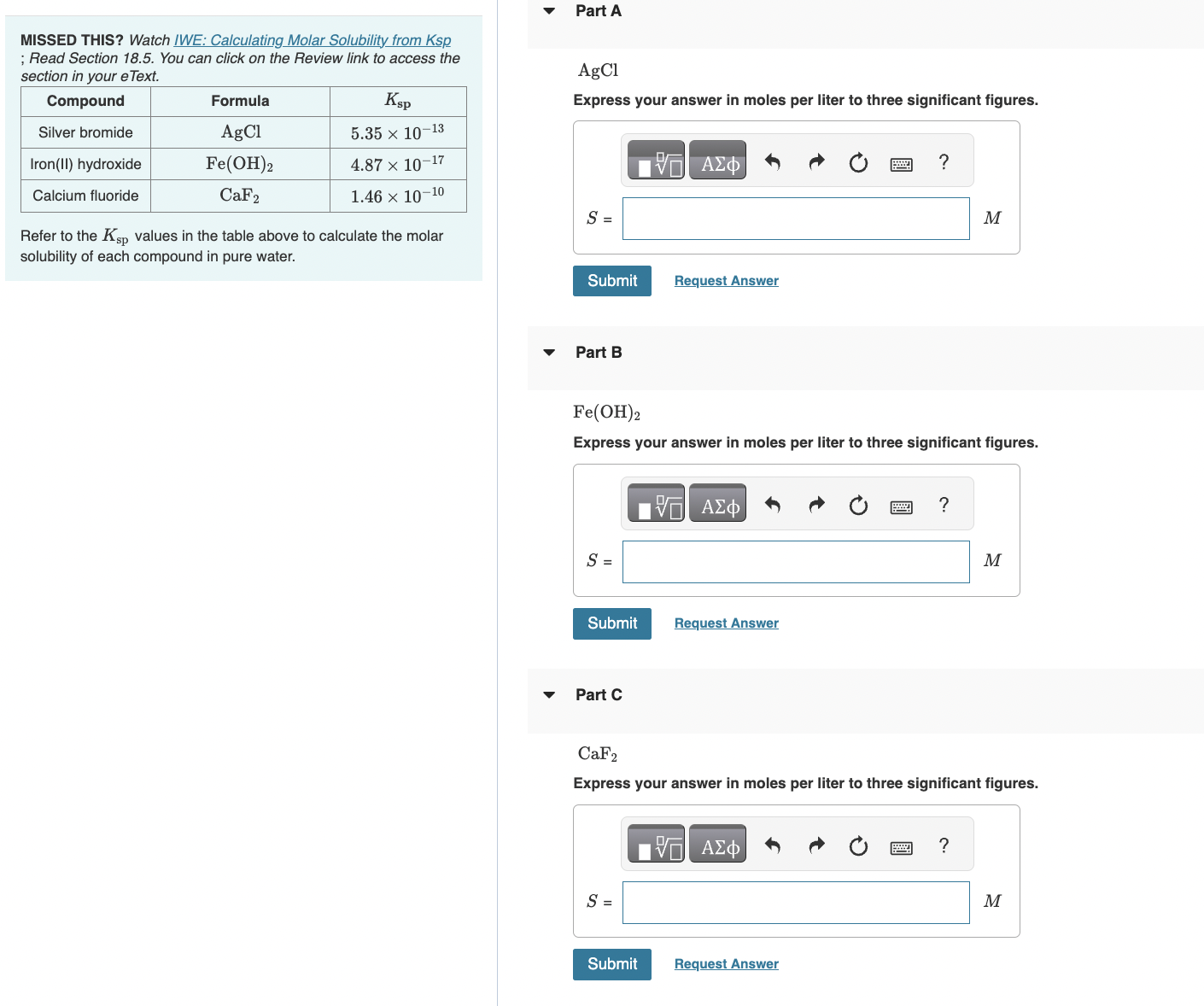Collapse the Part A section
Image resolution: width=1204 pixels, height=1006 pixels.
(x=549, y=11)
